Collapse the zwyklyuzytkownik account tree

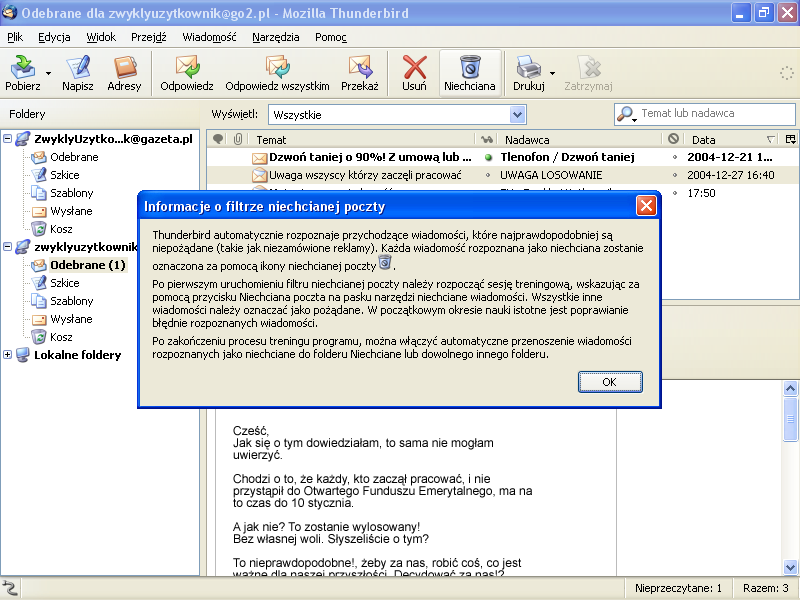7,246
